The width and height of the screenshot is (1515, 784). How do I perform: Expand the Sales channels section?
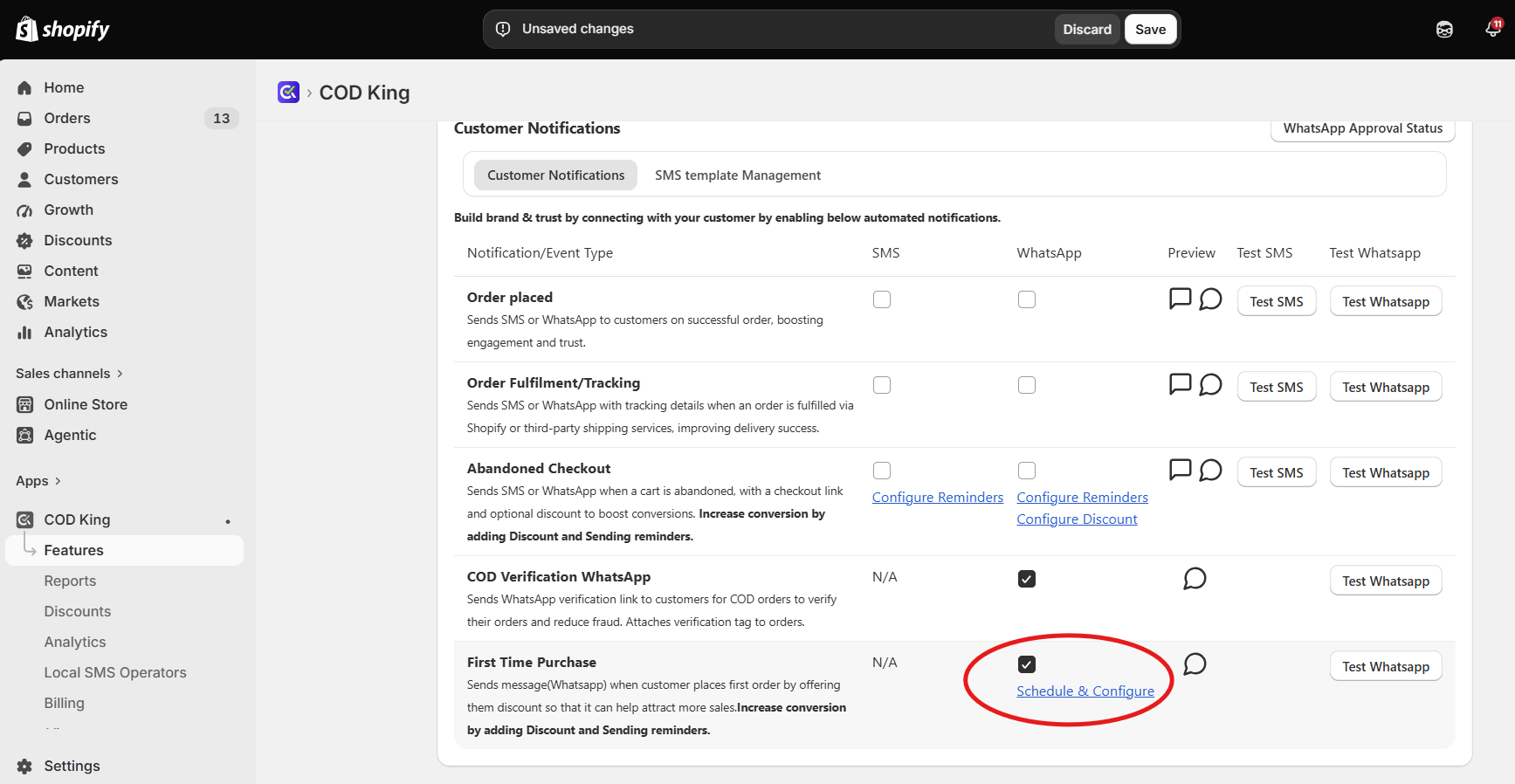(x=70, y=374)
